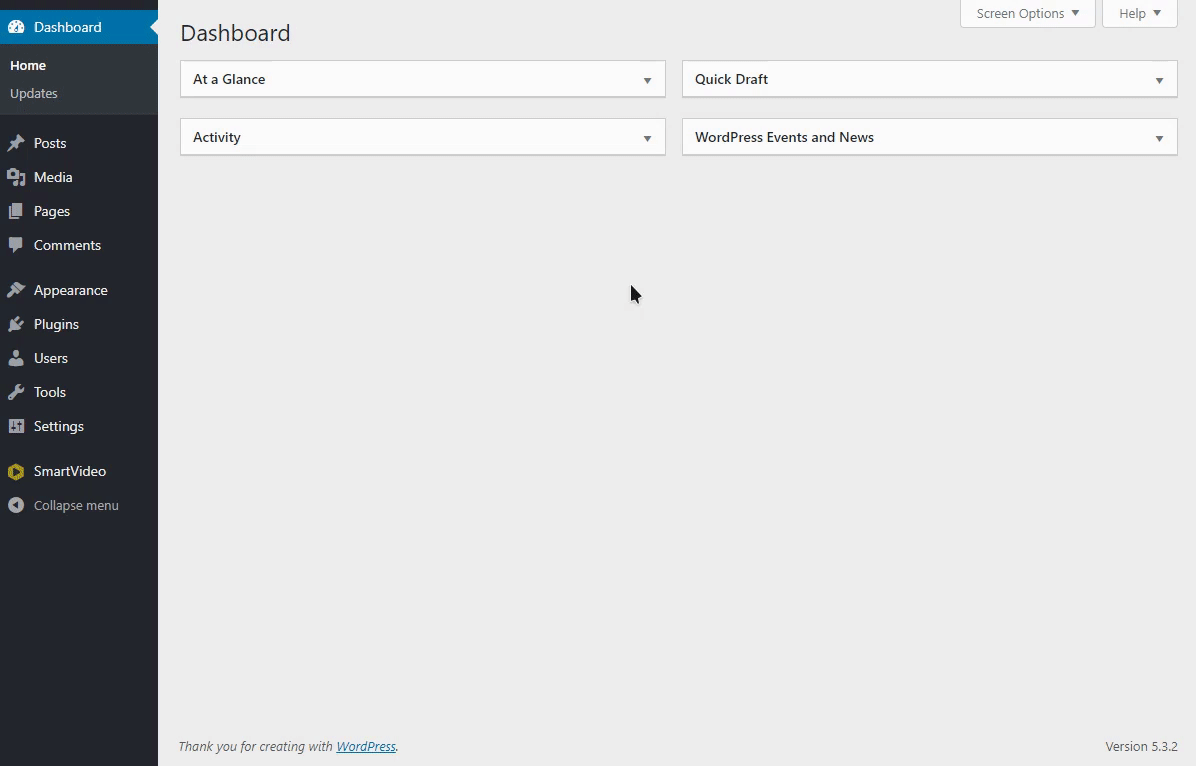Click the Posts pushpin icon
This screenshot has height=766, width=1196.
coord(16,143)
